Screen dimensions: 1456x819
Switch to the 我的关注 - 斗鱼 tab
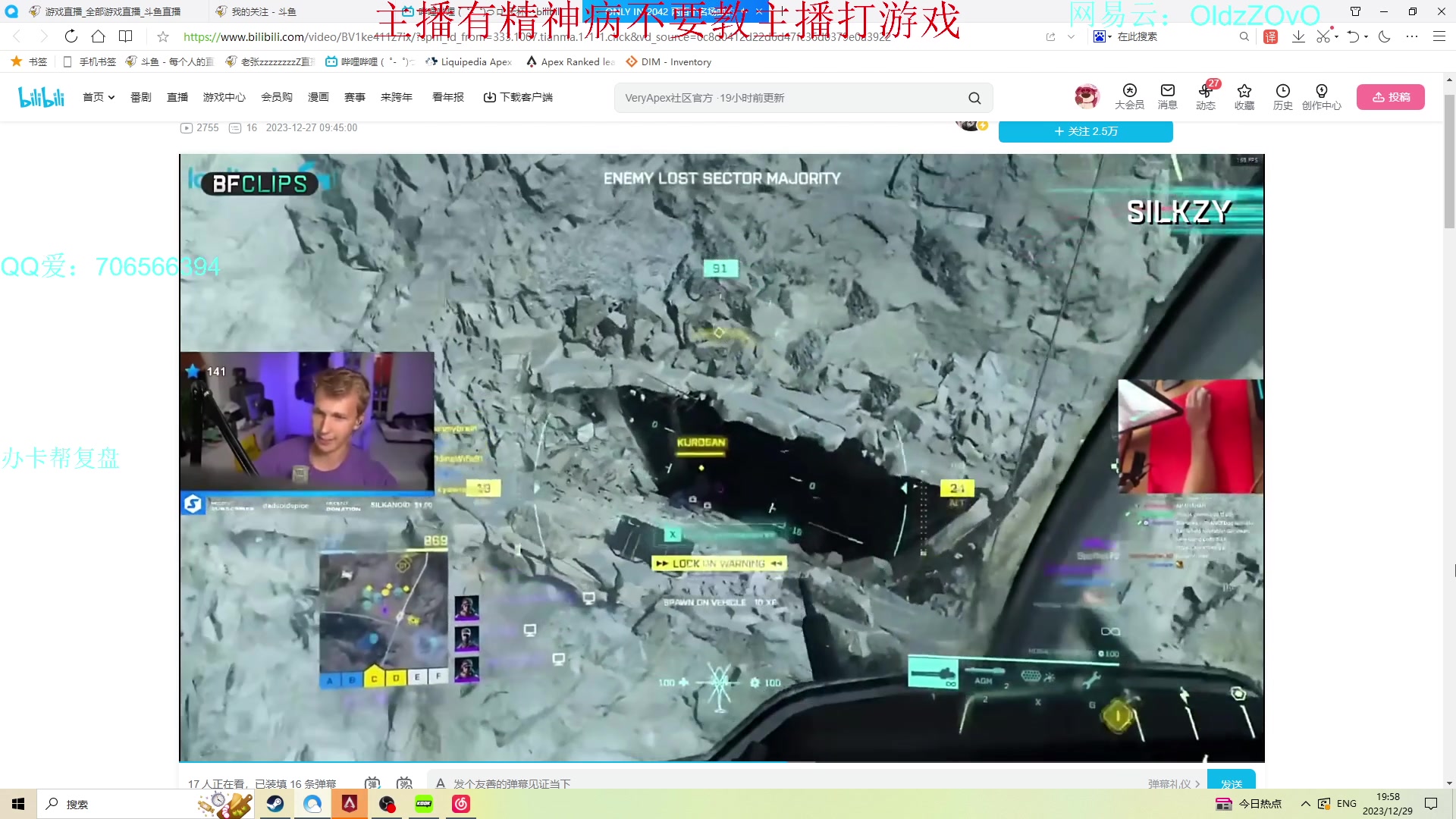(263, 11)
